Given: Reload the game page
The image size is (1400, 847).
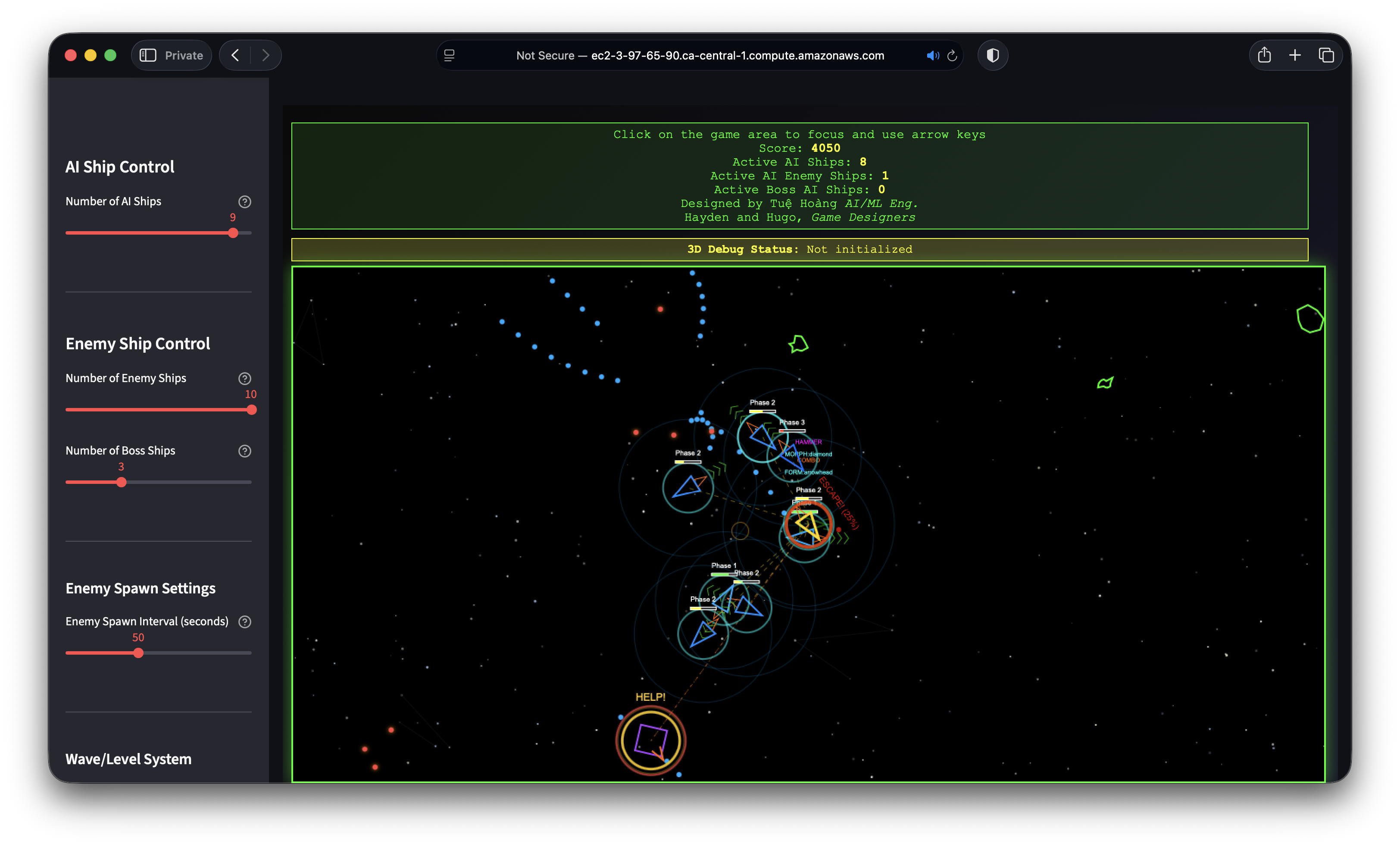Looking at the screenshot, I should click(x=952, y=55).
